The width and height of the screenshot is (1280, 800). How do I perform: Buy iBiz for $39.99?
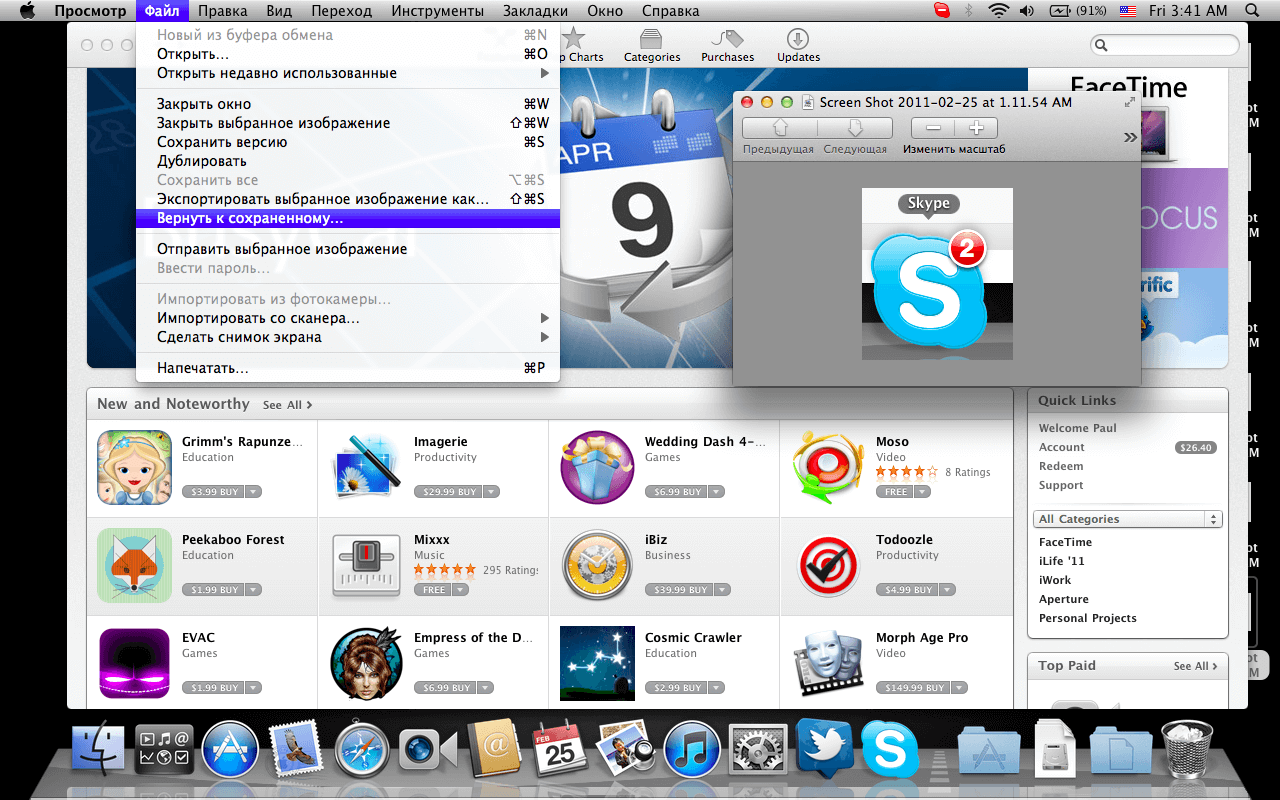(677, 590)
